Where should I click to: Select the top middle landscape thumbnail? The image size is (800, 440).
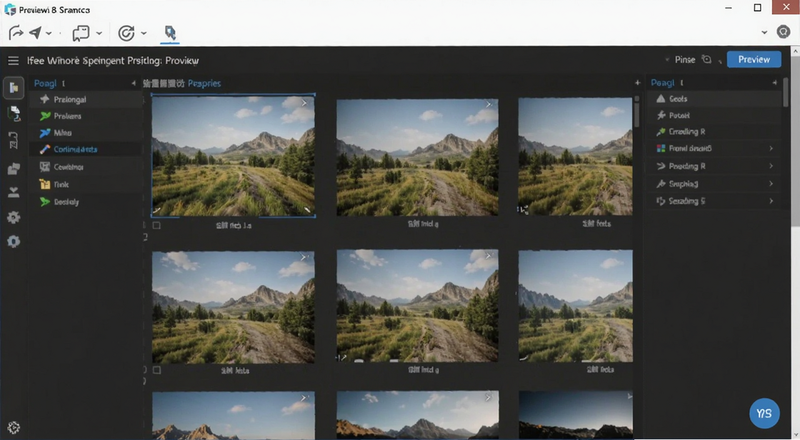click(417, 157)
